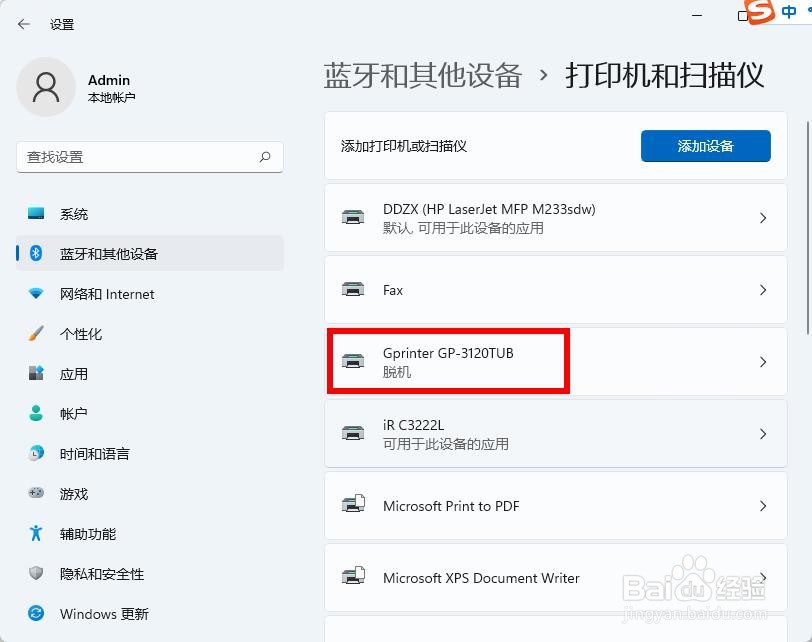Image resolution: width=812 pixels, height=642 pixels.
Task: Toggle the Sogou Chinese 中 mode indicator
Action: pyautogui.click(x=789, y=11)
